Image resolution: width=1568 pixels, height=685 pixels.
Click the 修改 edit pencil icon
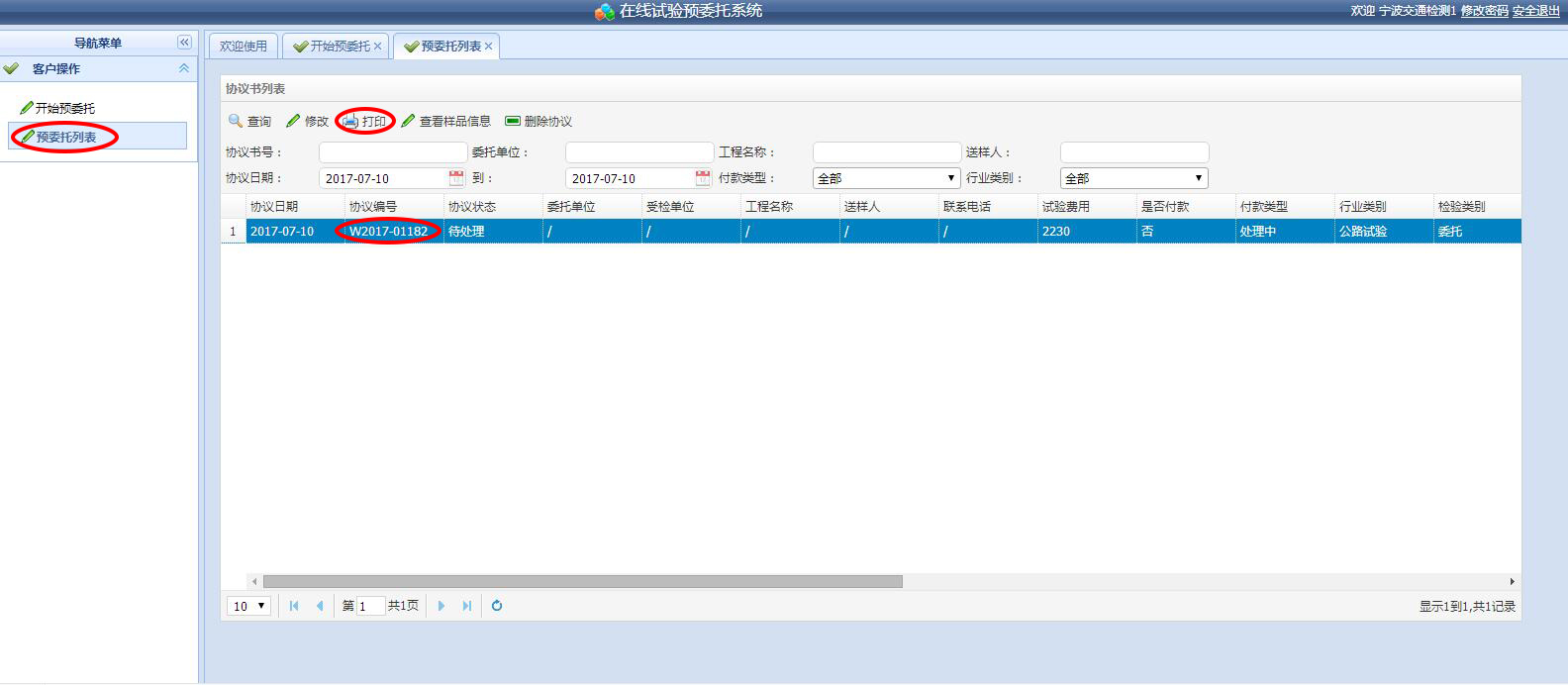[x=293, y=121]
